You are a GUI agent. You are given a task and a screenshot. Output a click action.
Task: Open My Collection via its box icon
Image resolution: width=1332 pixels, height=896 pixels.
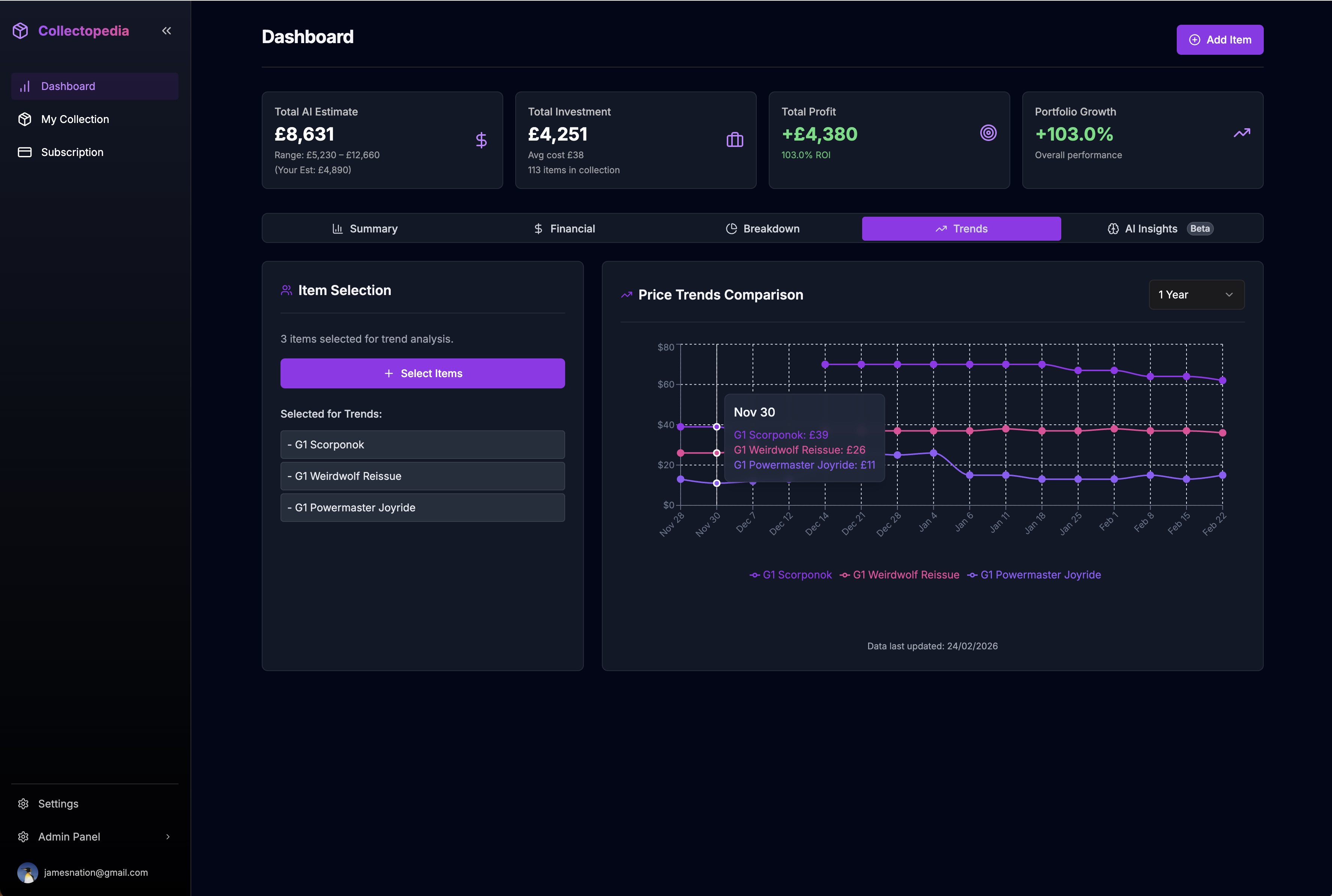[25, 119]
